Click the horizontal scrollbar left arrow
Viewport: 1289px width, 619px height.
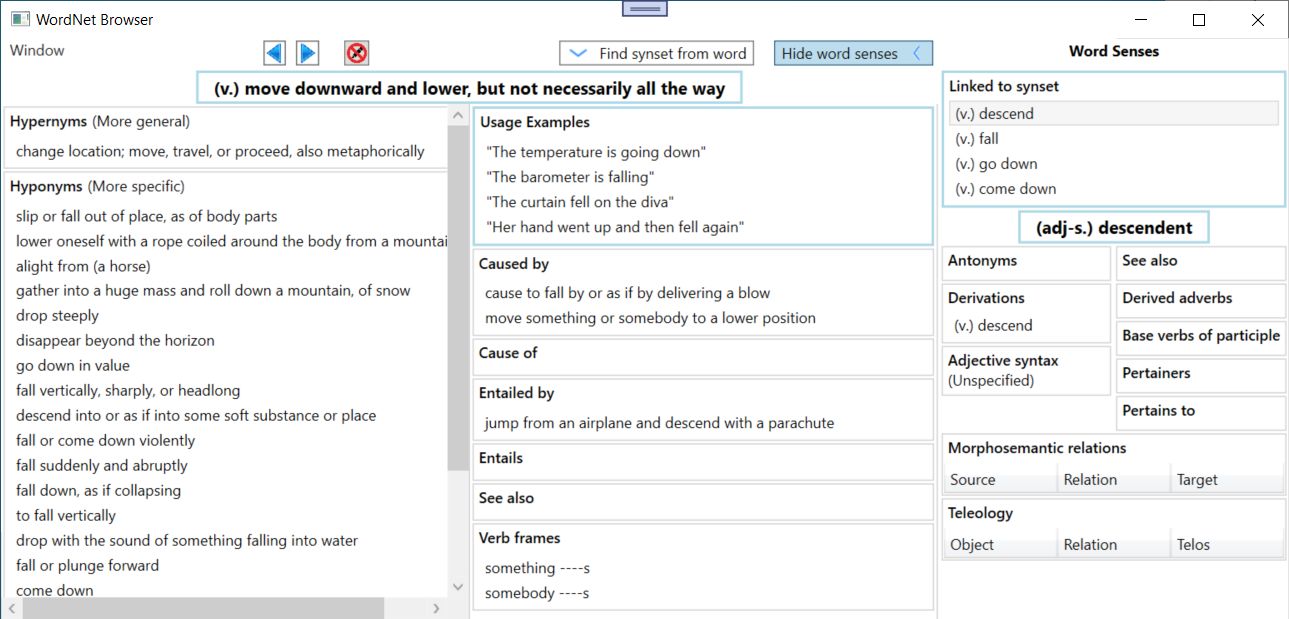tap(14, 608)
